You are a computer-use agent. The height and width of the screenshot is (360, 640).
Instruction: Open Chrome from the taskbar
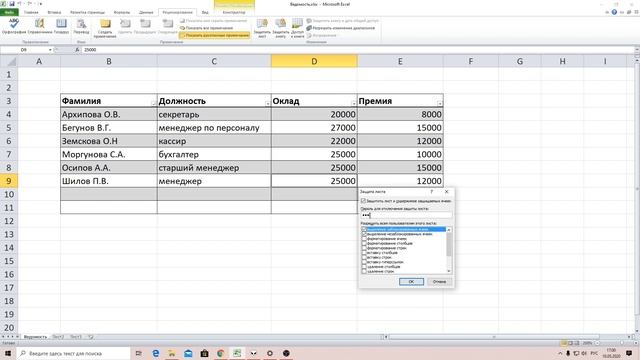click(x=220, y=353)
